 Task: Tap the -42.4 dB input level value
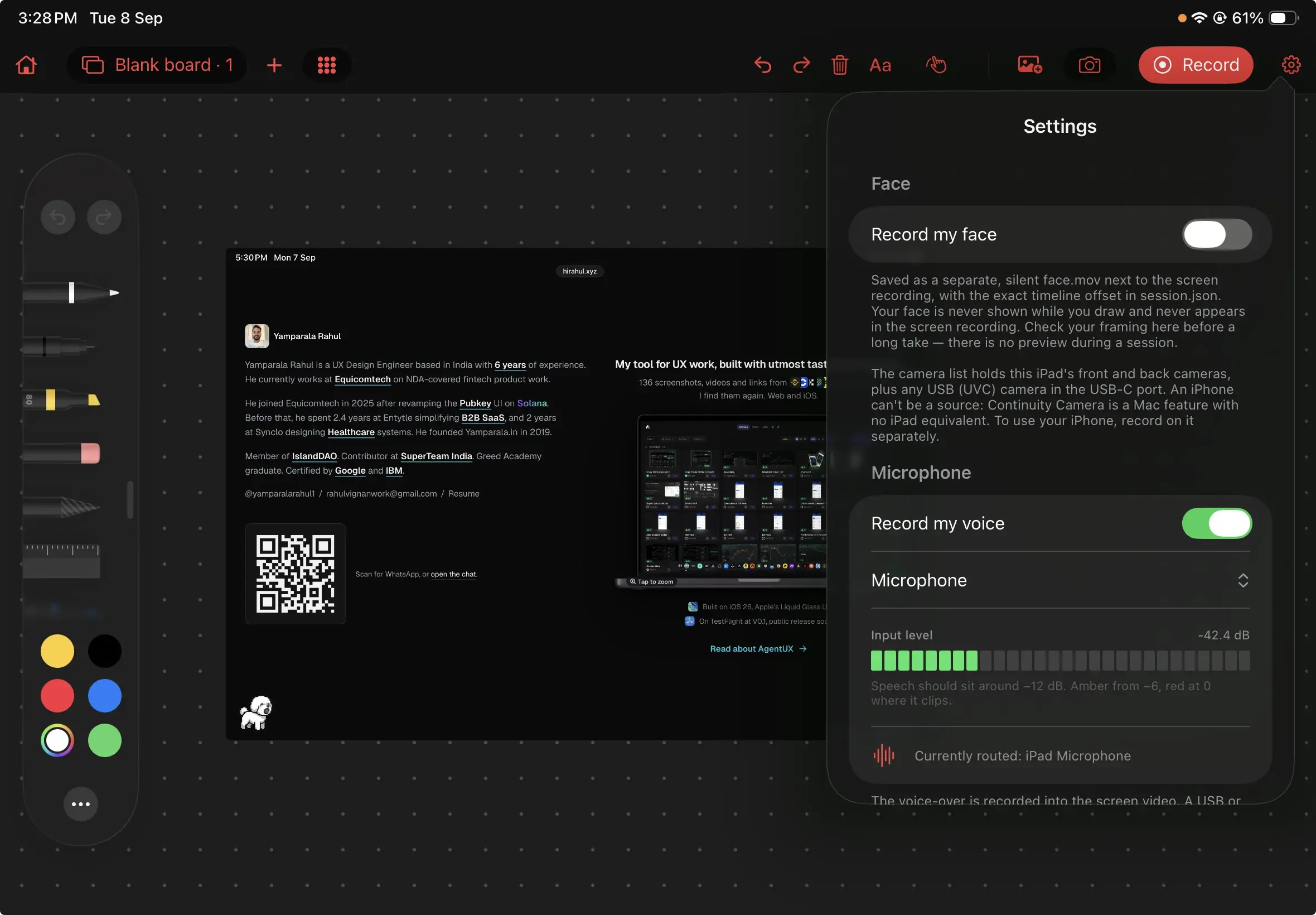pyautogui.click(x=1223, y=635)
